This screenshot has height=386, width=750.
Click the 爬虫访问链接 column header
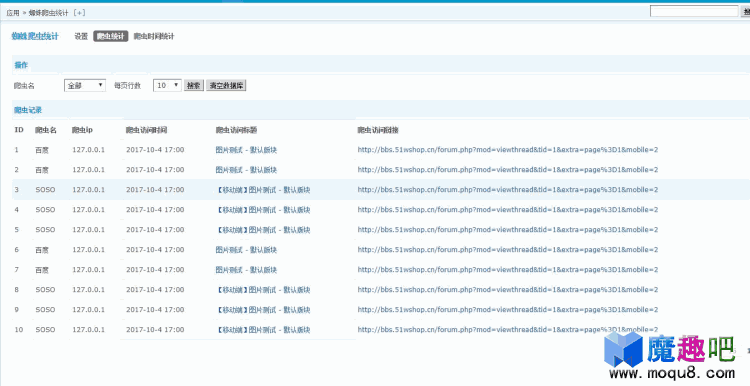coord(378,130)
